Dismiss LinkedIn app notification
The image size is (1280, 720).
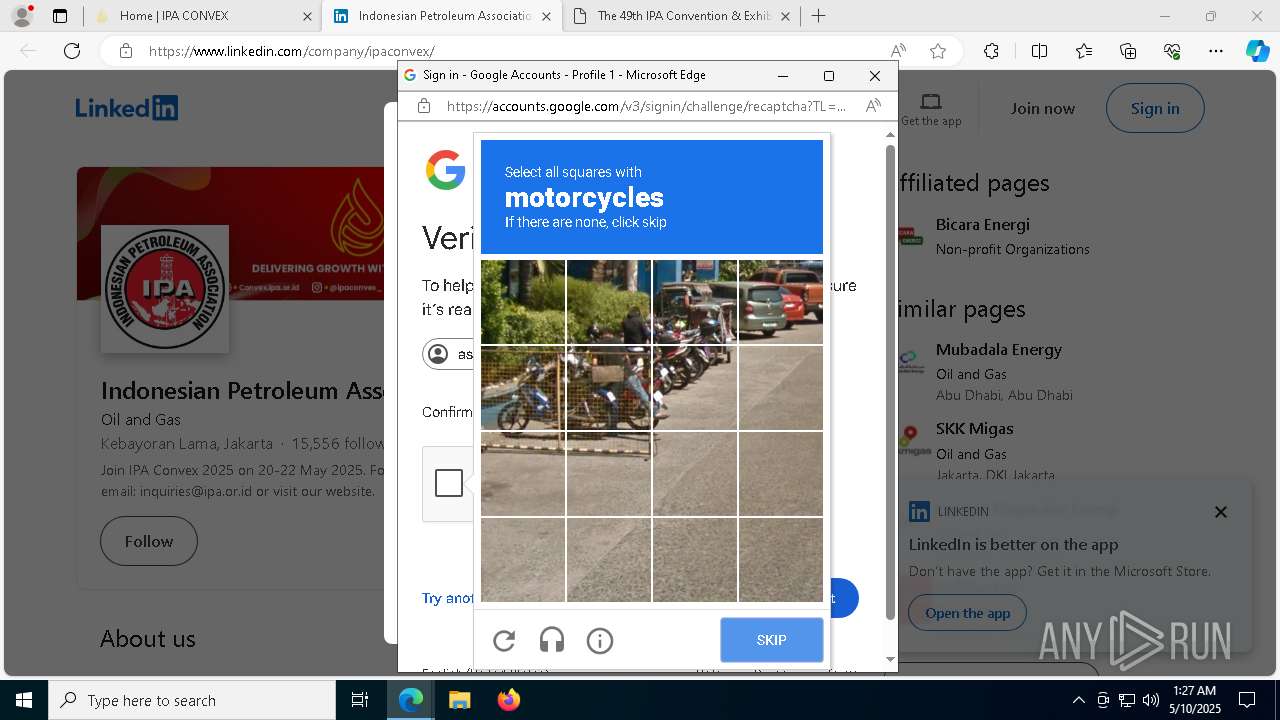click(x=1220, y=512)
